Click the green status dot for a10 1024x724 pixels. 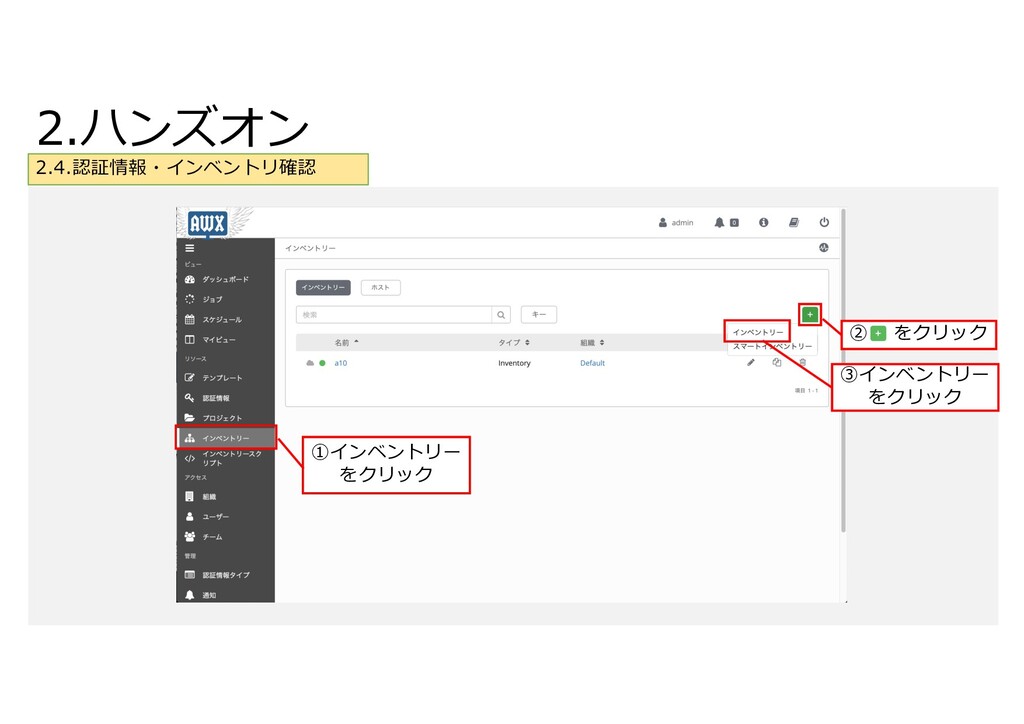322,363
